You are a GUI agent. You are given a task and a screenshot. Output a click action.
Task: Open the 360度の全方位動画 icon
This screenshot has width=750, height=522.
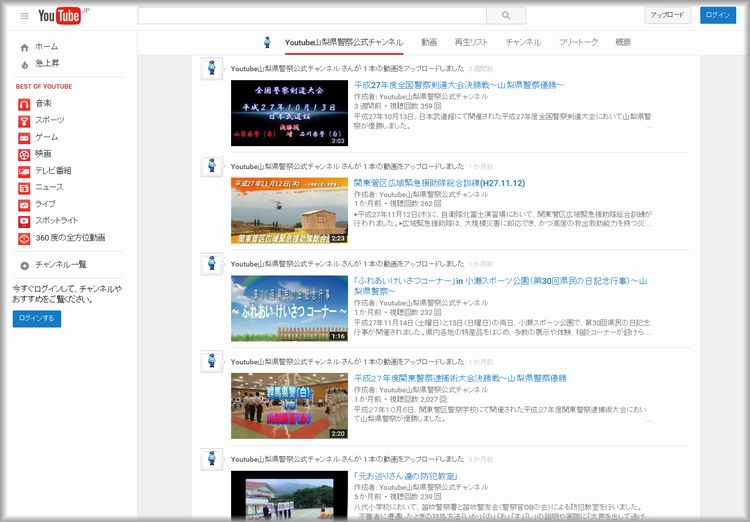(x=24, y=238)
